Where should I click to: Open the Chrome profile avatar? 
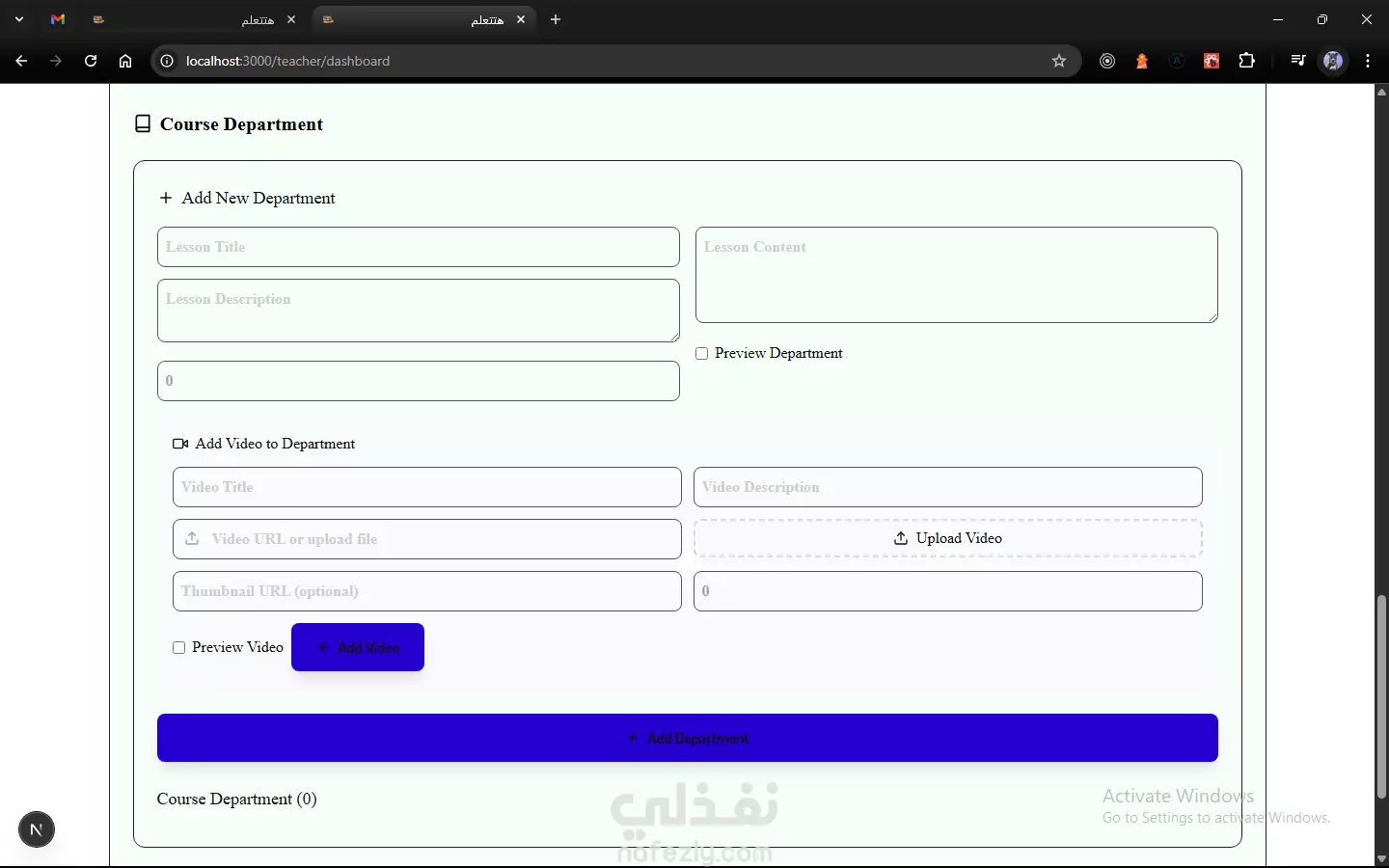[x=1333, y=61]
